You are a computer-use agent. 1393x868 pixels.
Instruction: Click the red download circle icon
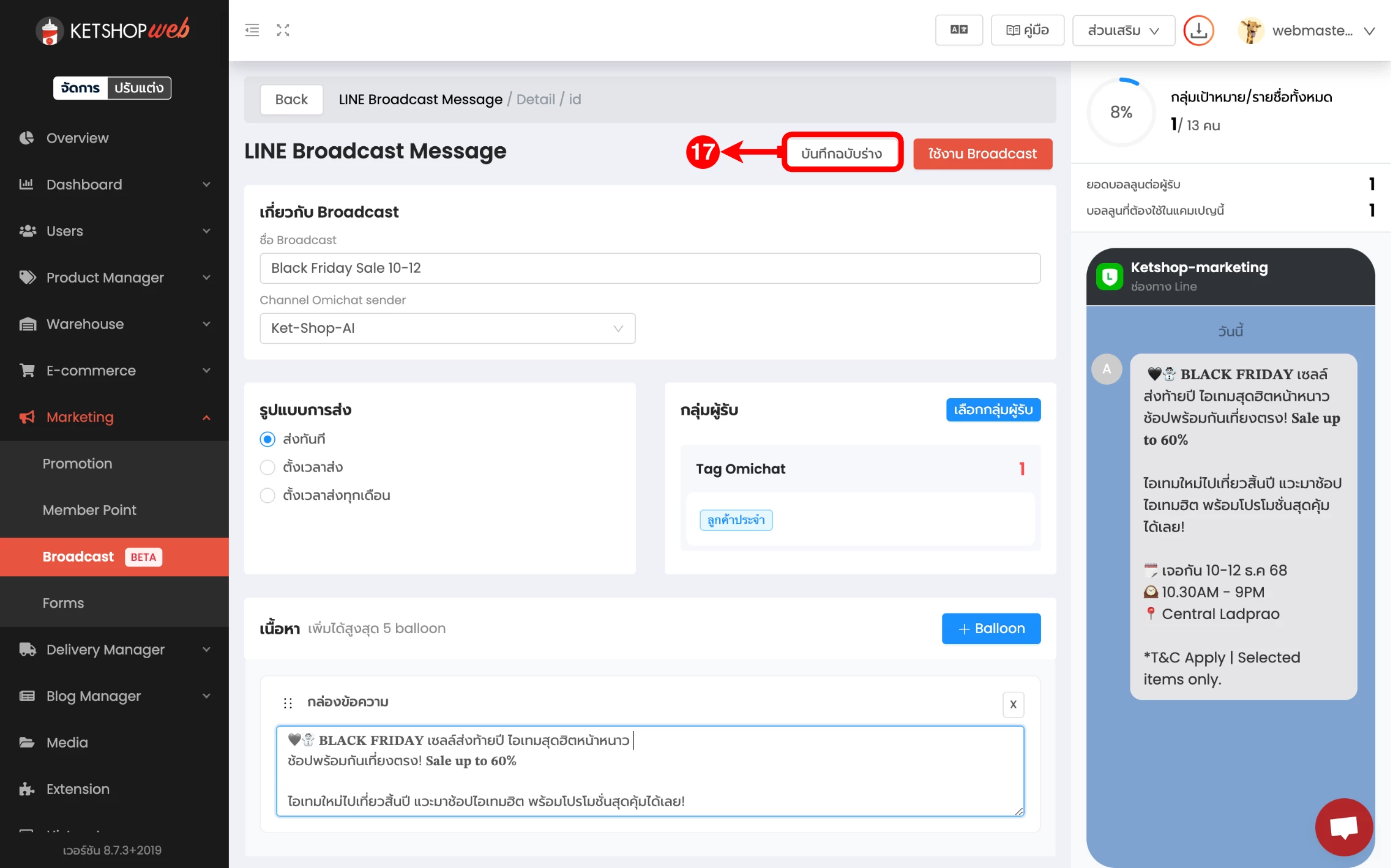(x=1198, y=31)
